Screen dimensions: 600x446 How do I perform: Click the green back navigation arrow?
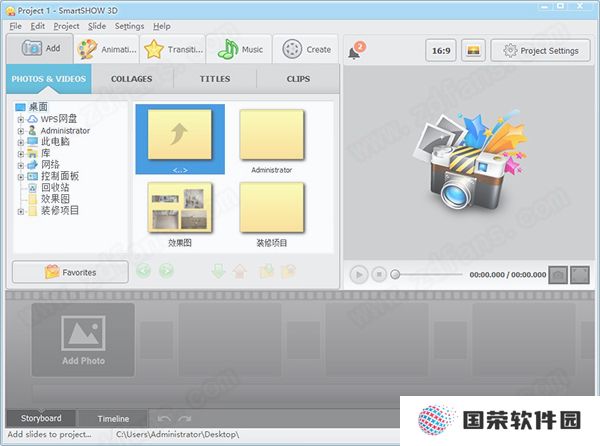(x=143, y=271)
